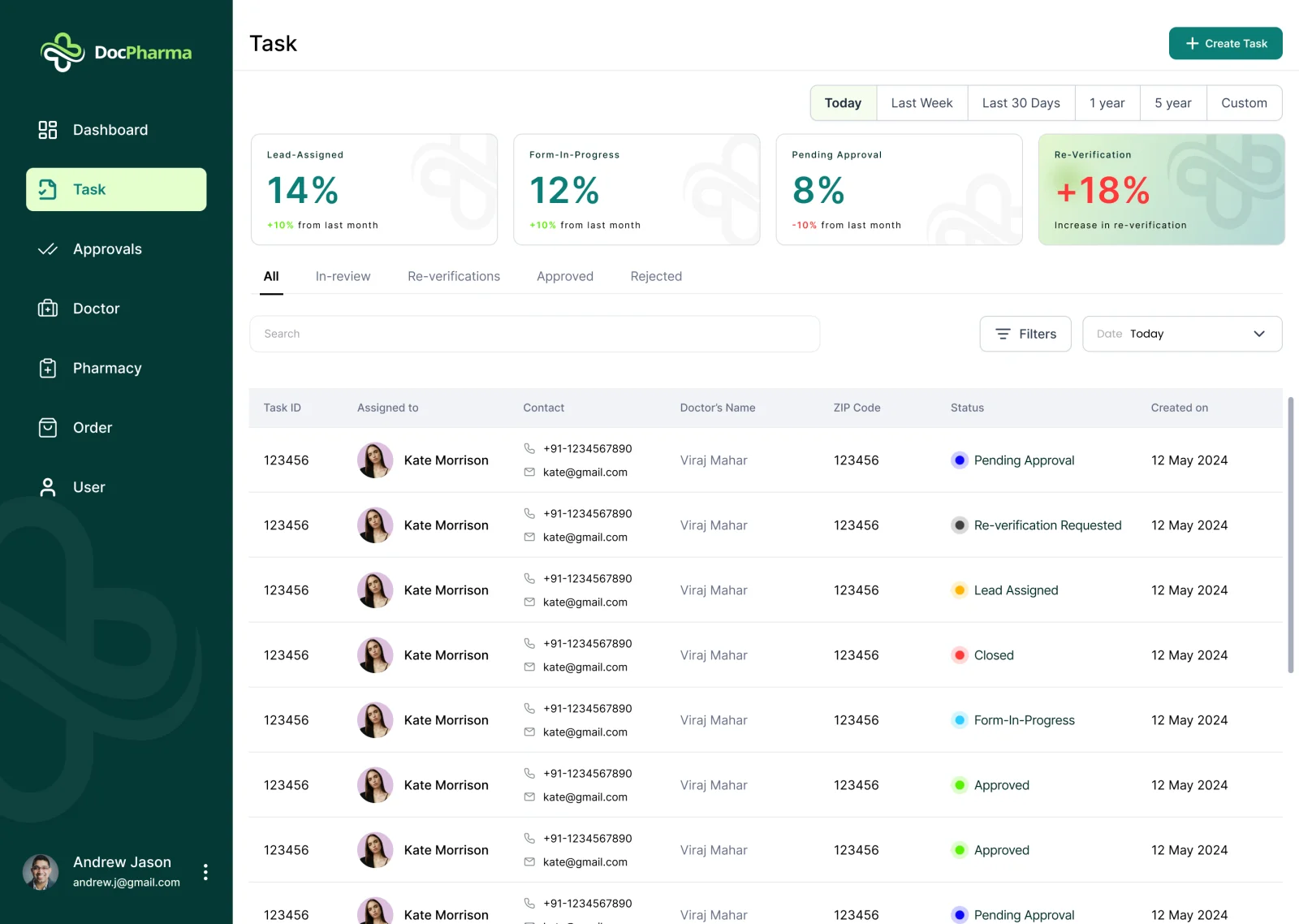This screenshot has height=924, width=1299.
Task: Click the Task document icon in sidebar
Action: point(48,189)
